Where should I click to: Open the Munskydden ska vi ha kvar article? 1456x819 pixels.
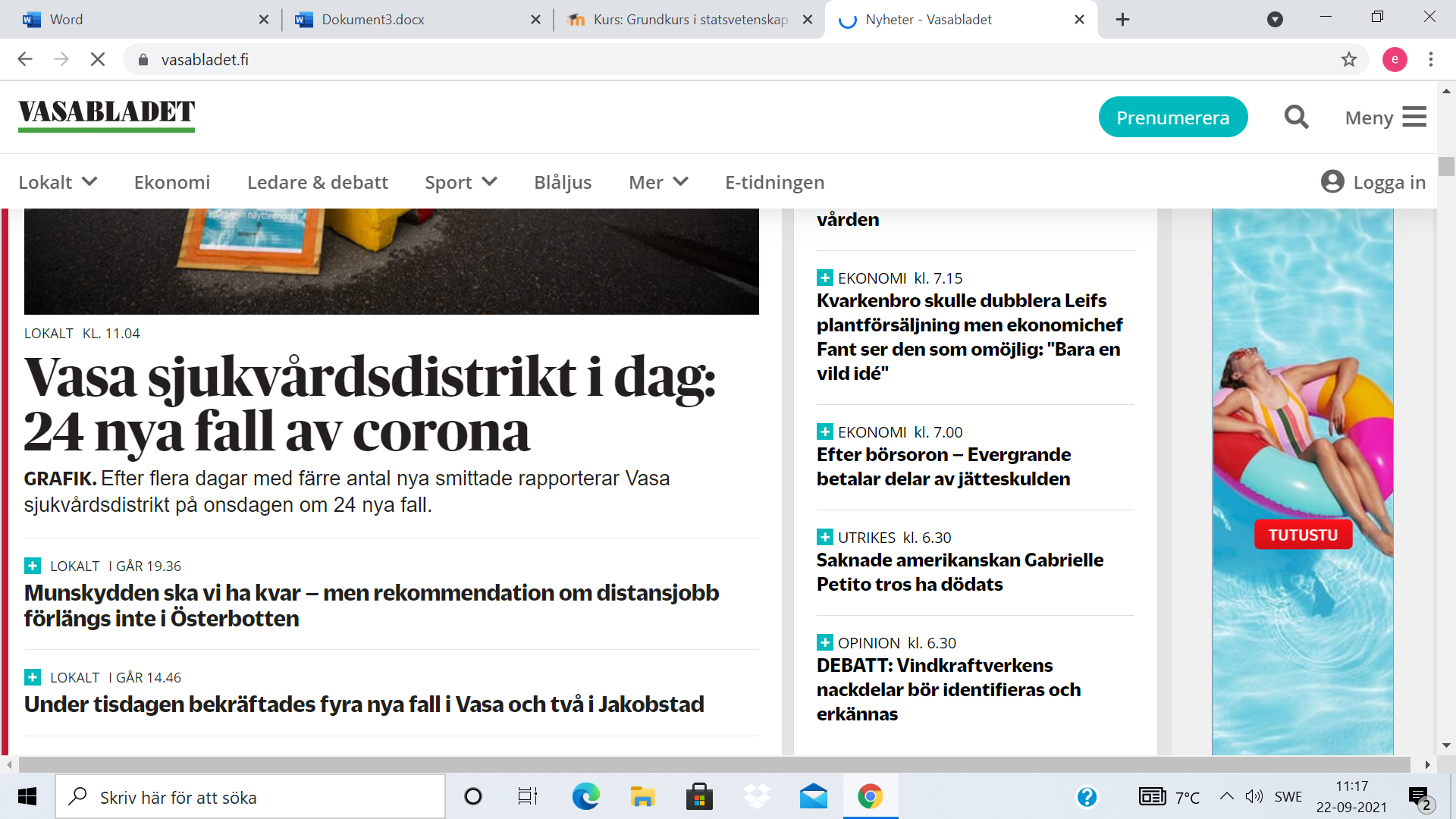[372, 605]
